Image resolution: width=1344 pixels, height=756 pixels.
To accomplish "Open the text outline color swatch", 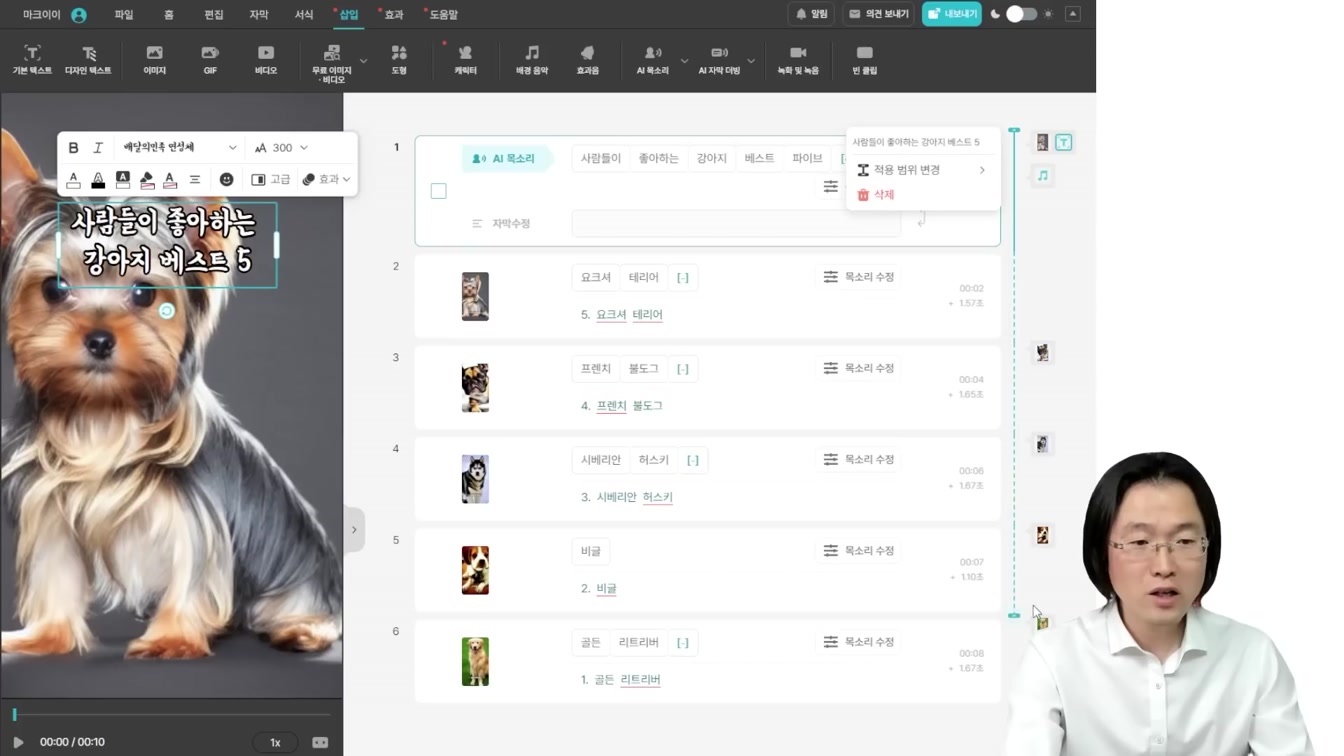I will [98, 180].
